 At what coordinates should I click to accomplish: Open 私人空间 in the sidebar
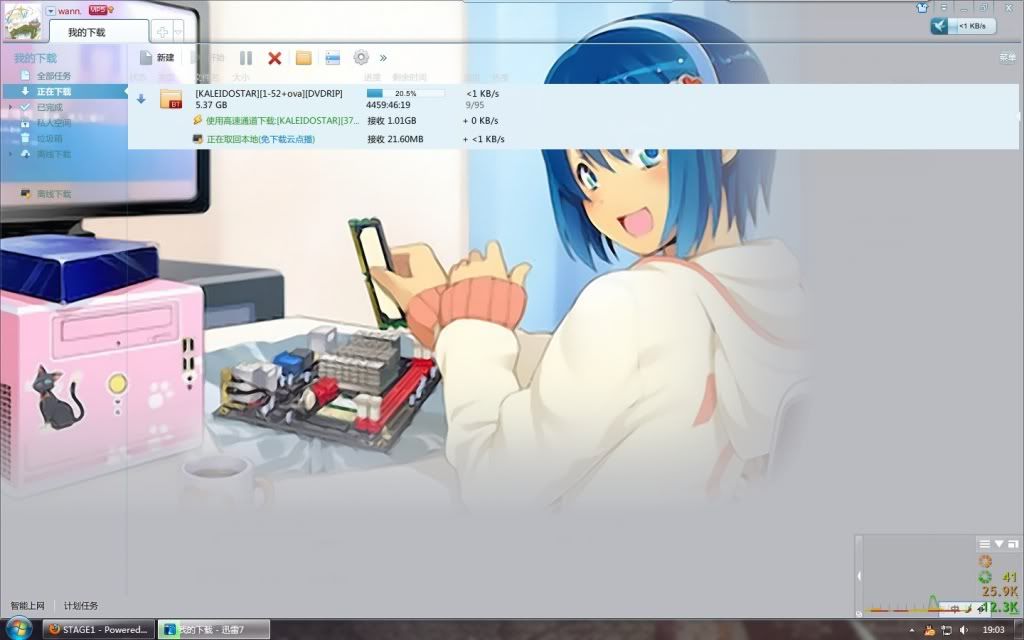click(54, 123)
